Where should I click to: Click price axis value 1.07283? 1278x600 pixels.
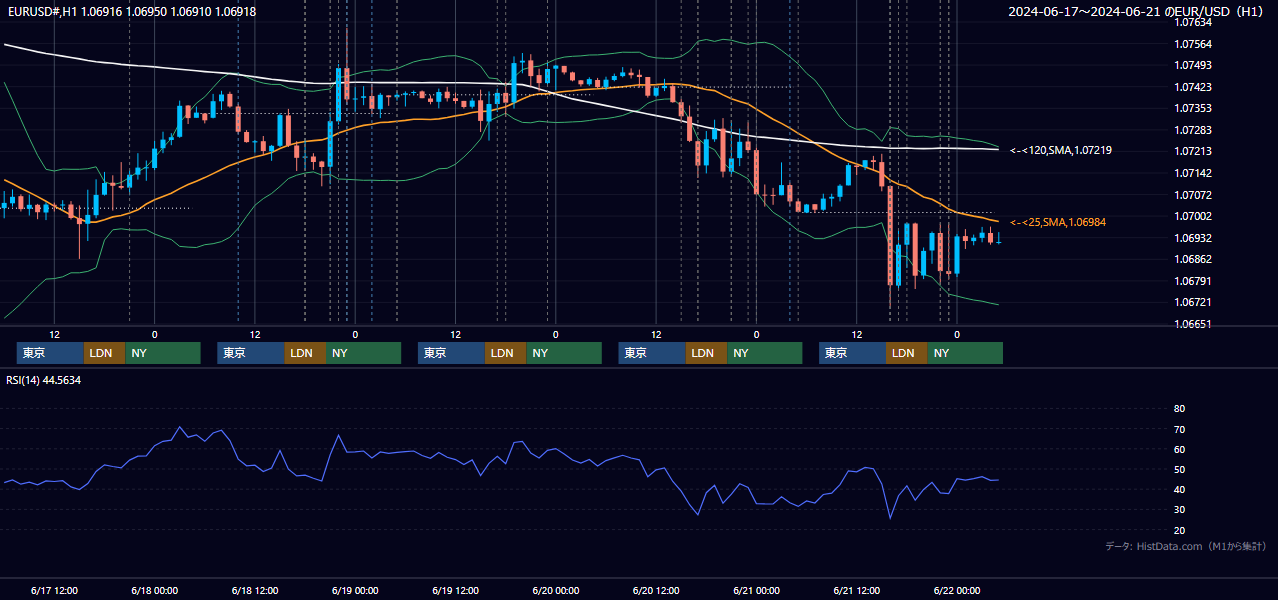[1192, 130]
